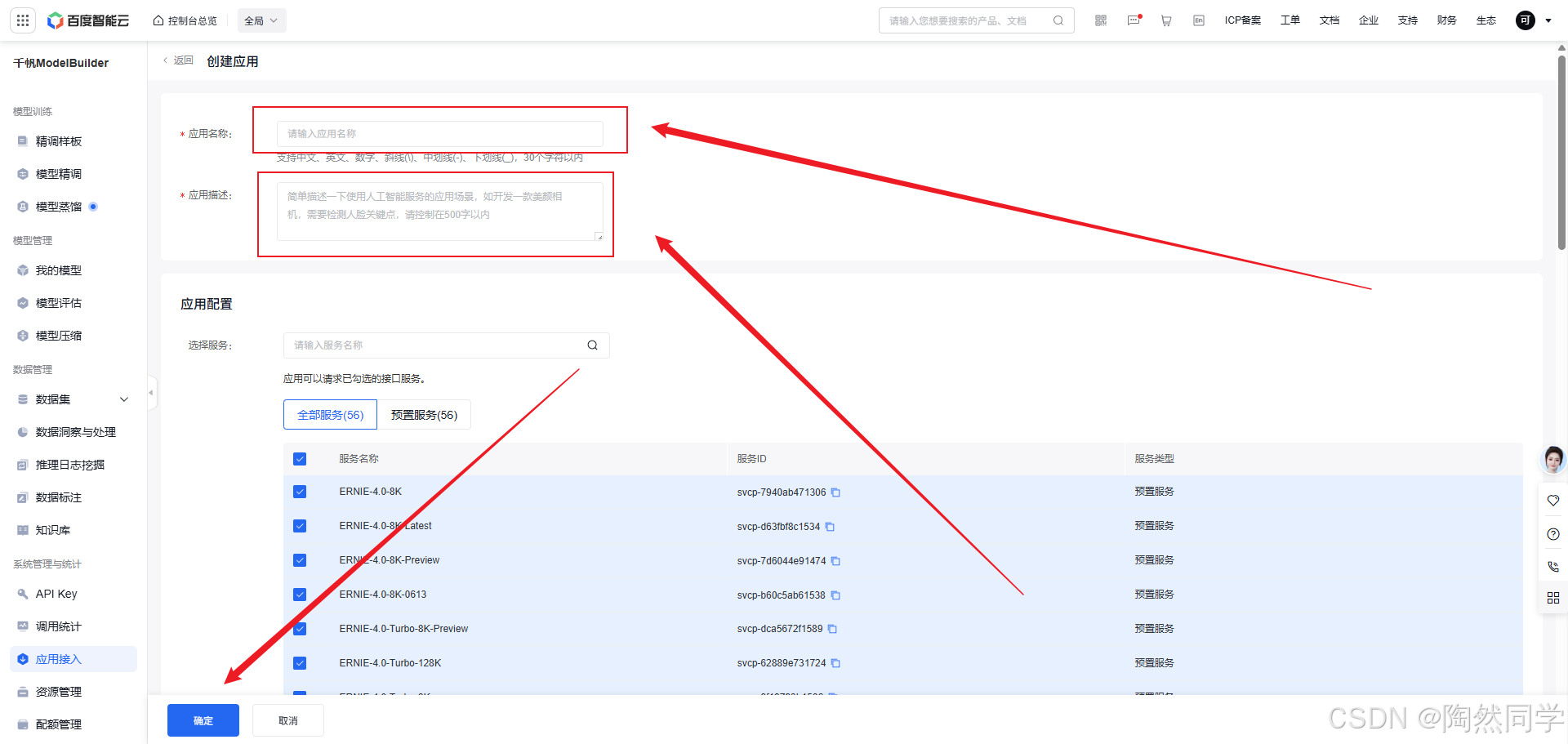Image resolution: width=1568 pixels, height=744 pixels.
Task: Select the 全部服务(56) tab
Action: coord(330,415)
